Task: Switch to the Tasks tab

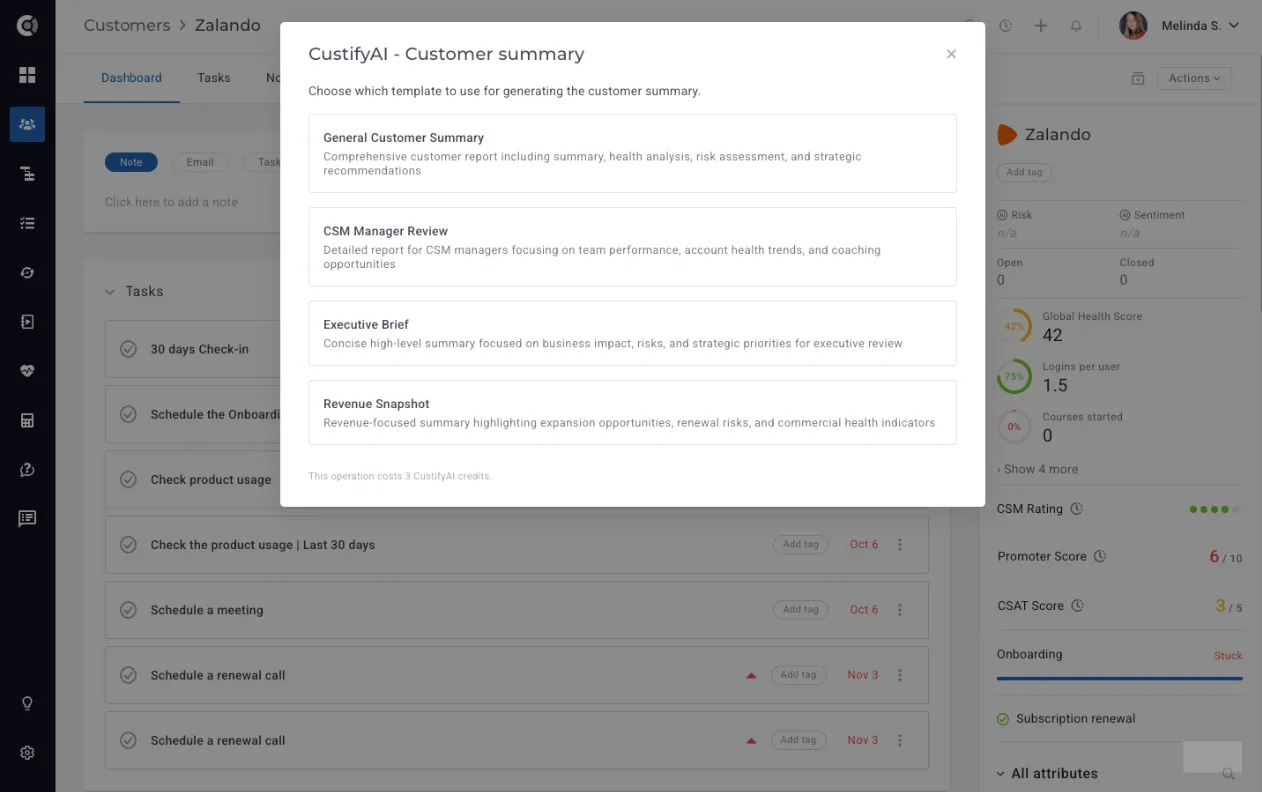Action: [x=214, y=78]
